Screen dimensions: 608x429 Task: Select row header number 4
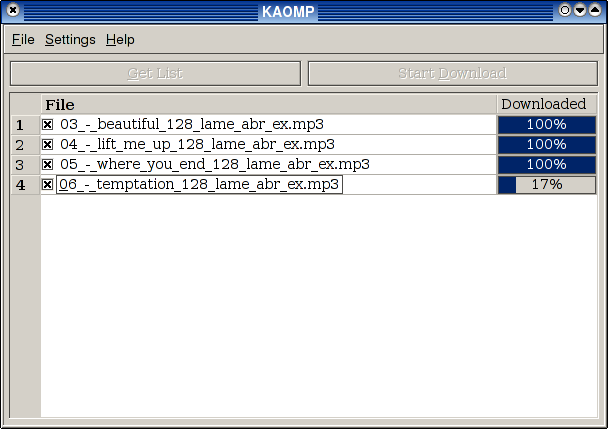(x=26, y=185)
